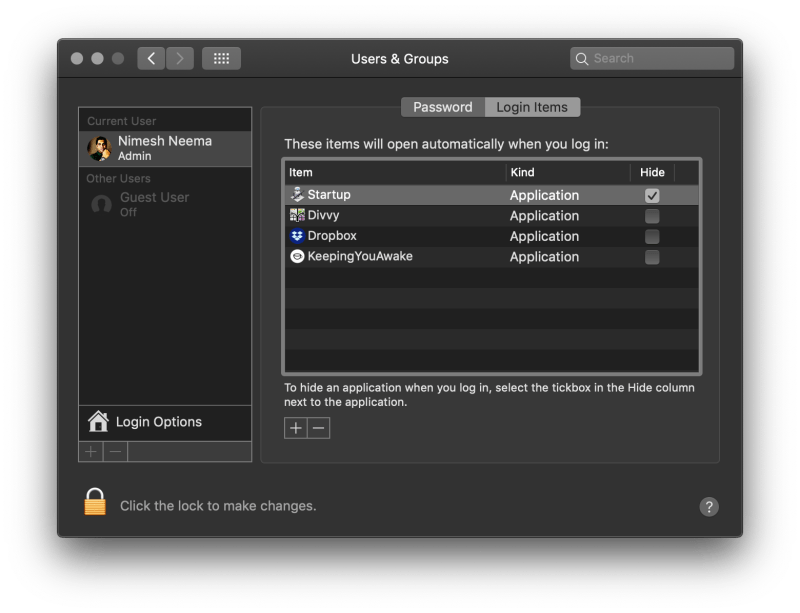800x613 pixels.
Task: Click inside the Search field
Action: coord(650,58)
